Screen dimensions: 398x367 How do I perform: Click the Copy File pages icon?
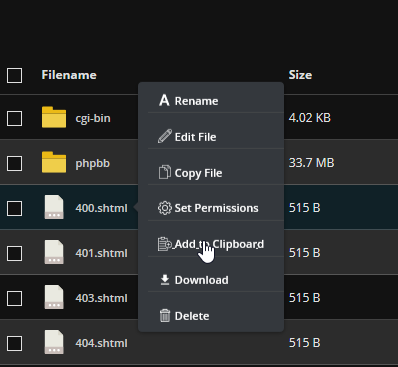click(165, 172)
